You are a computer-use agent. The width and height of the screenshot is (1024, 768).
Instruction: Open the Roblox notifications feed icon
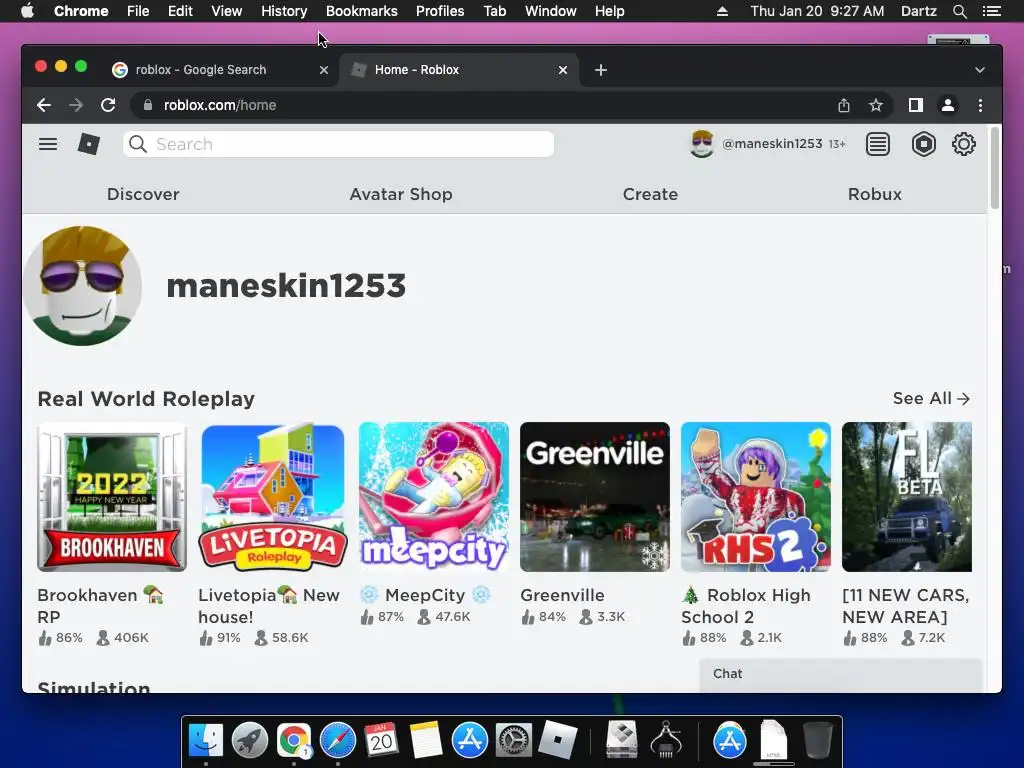tap(878, 144)
